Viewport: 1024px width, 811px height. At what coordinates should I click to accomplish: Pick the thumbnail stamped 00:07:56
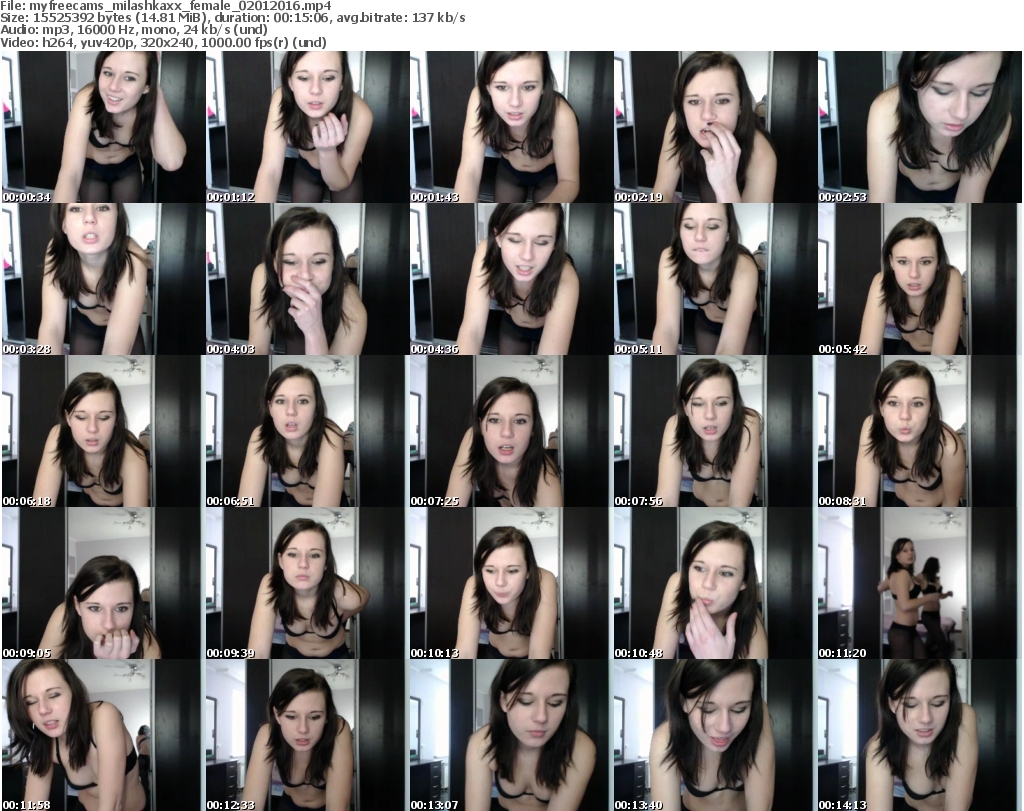[716, 431]
